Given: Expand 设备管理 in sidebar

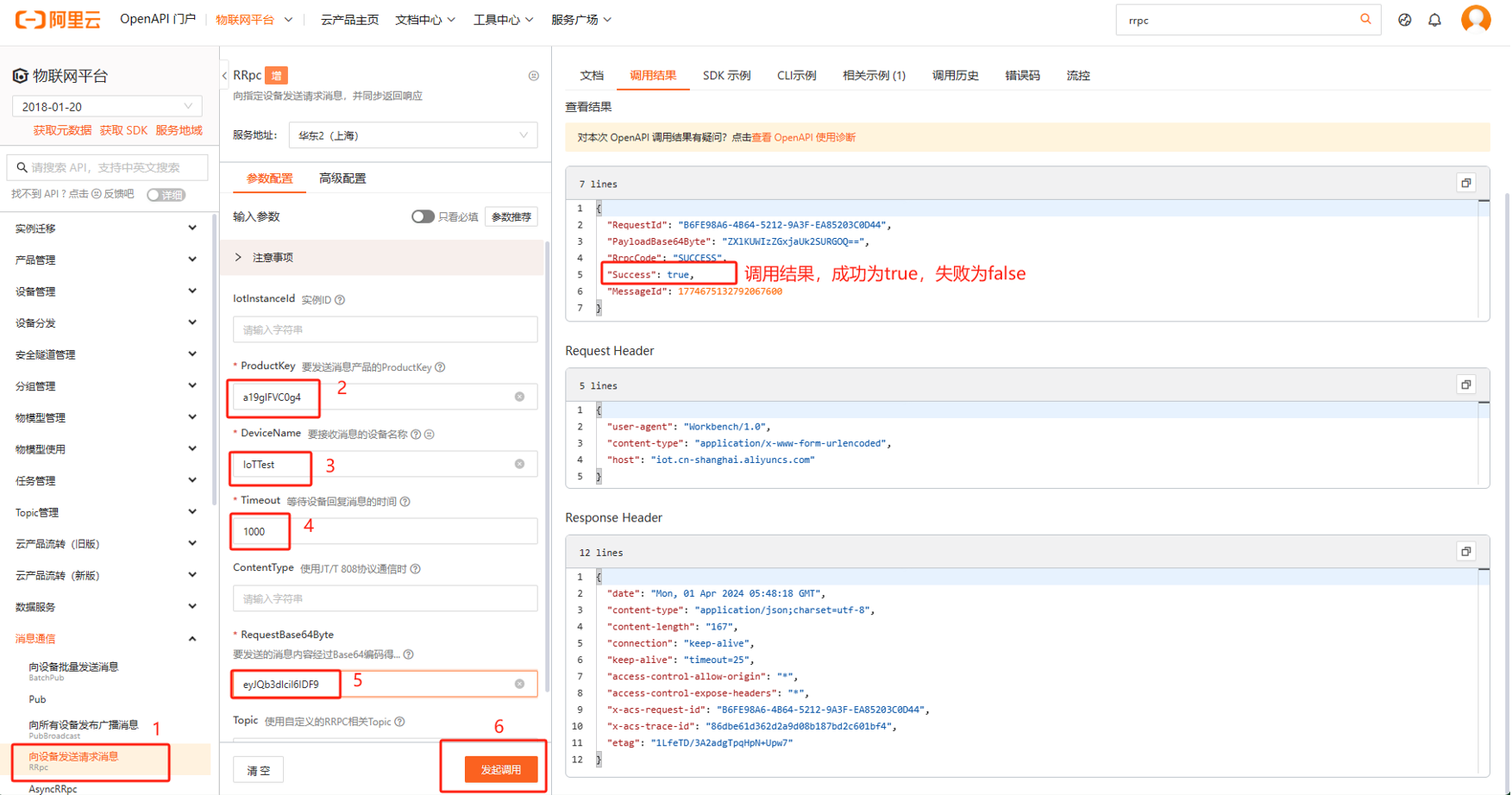Looking at the screenshot, I should 106,291.
